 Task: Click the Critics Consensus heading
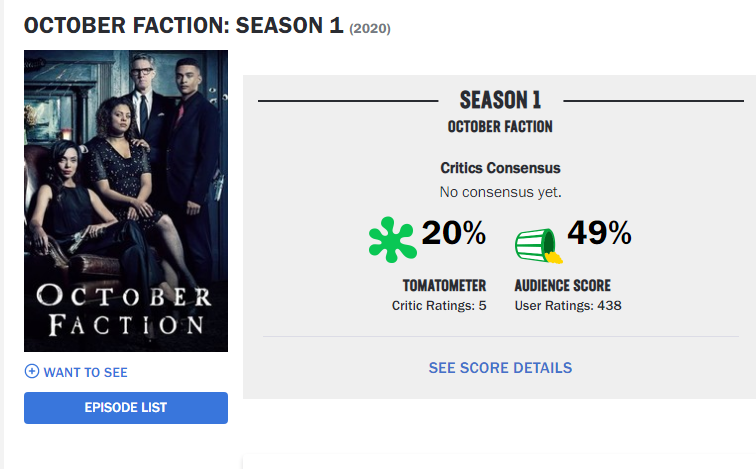point(500,168)
